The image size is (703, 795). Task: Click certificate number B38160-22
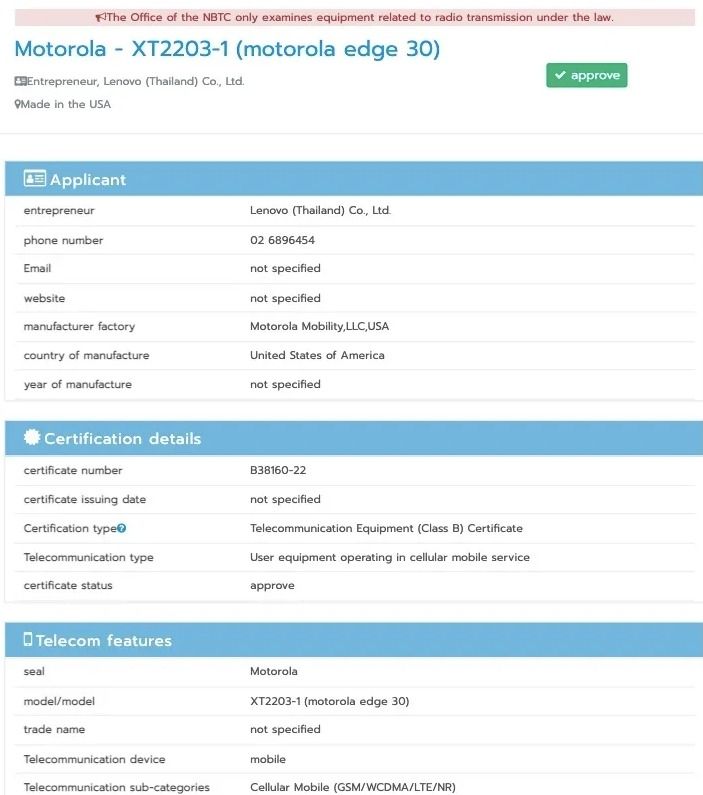click(x=278, y=471)
